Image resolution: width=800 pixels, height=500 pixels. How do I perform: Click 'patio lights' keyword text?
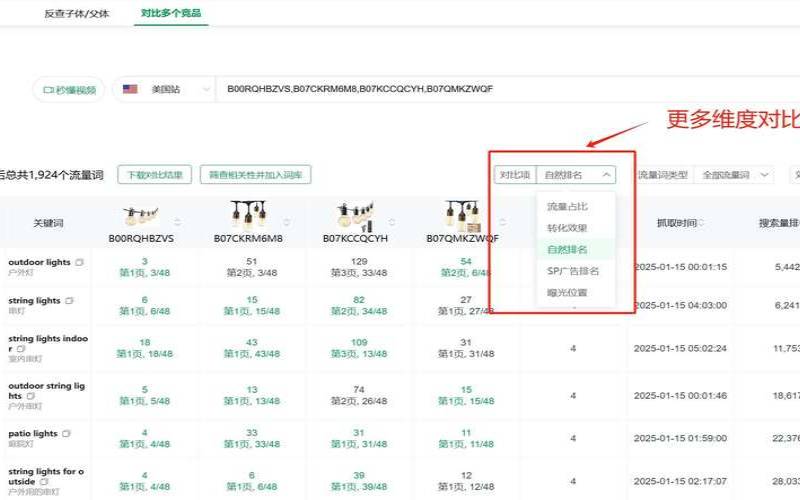coord(33,434)
